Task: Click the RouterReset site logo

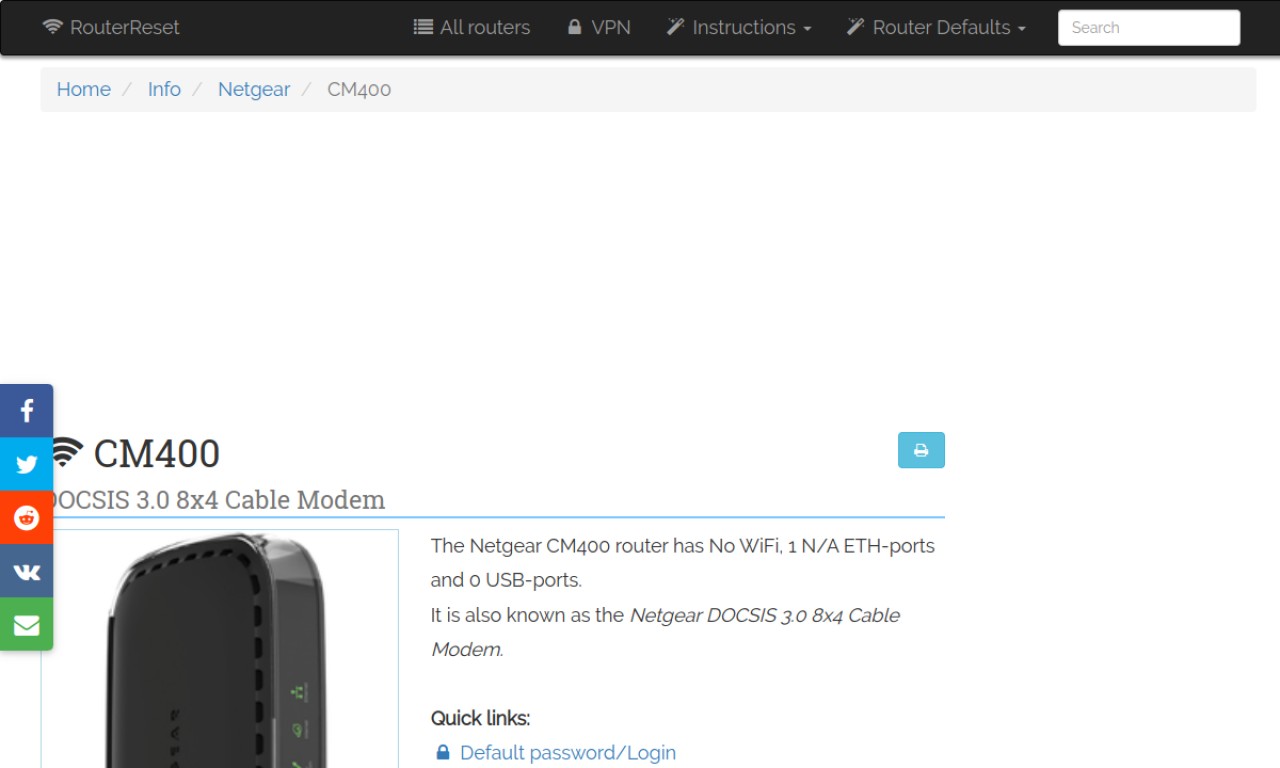Action: [111, 27]
